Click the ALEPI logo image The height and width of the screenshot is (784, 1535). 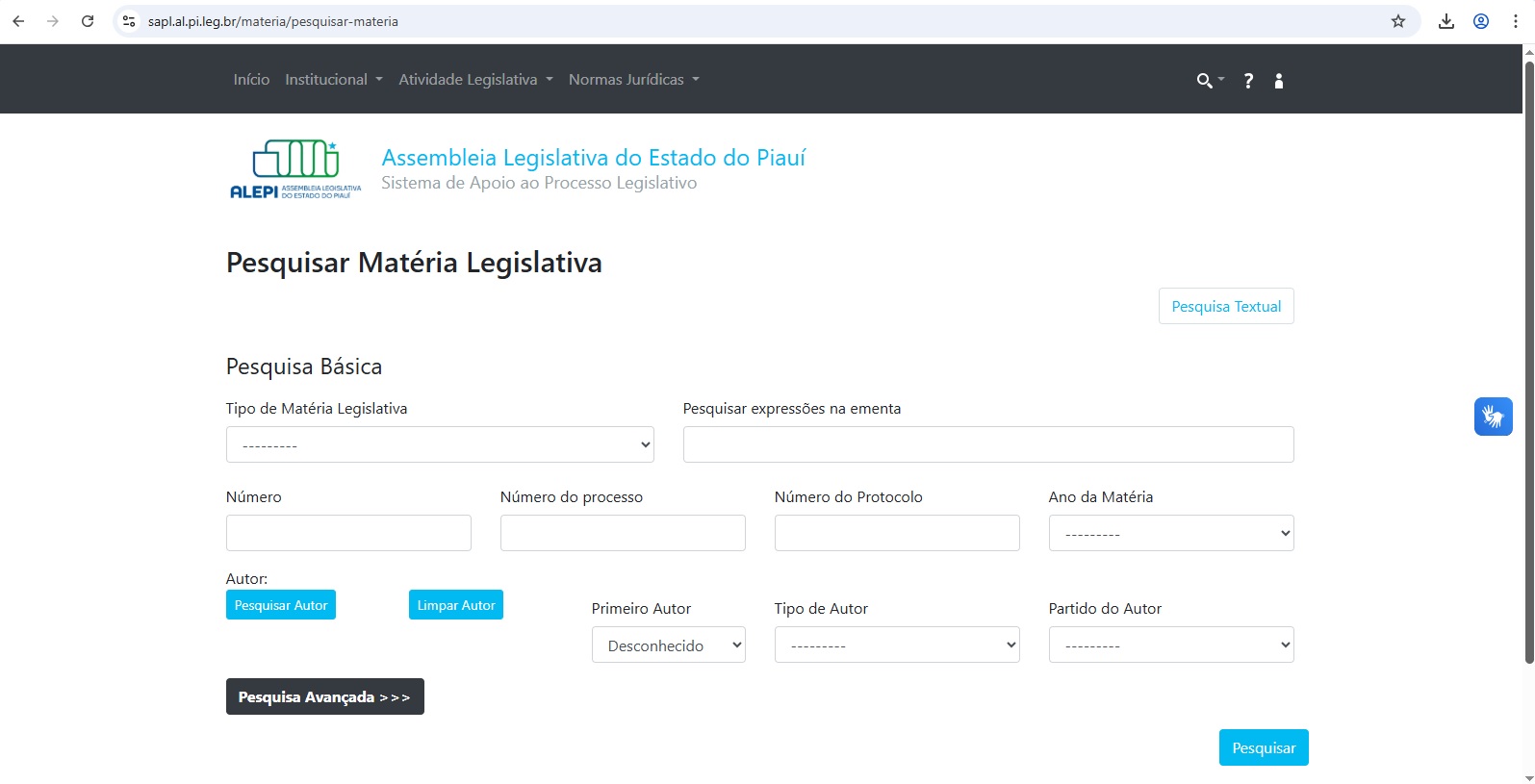[295, 170]
